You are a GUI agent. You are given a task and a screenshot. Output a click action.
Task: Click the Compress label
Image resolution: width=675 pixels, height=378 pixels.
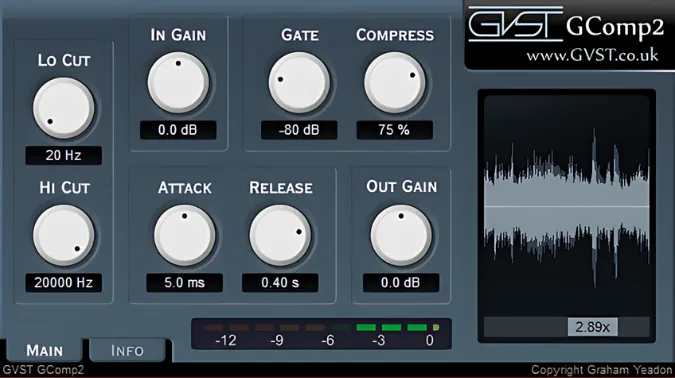click(395, 35)
